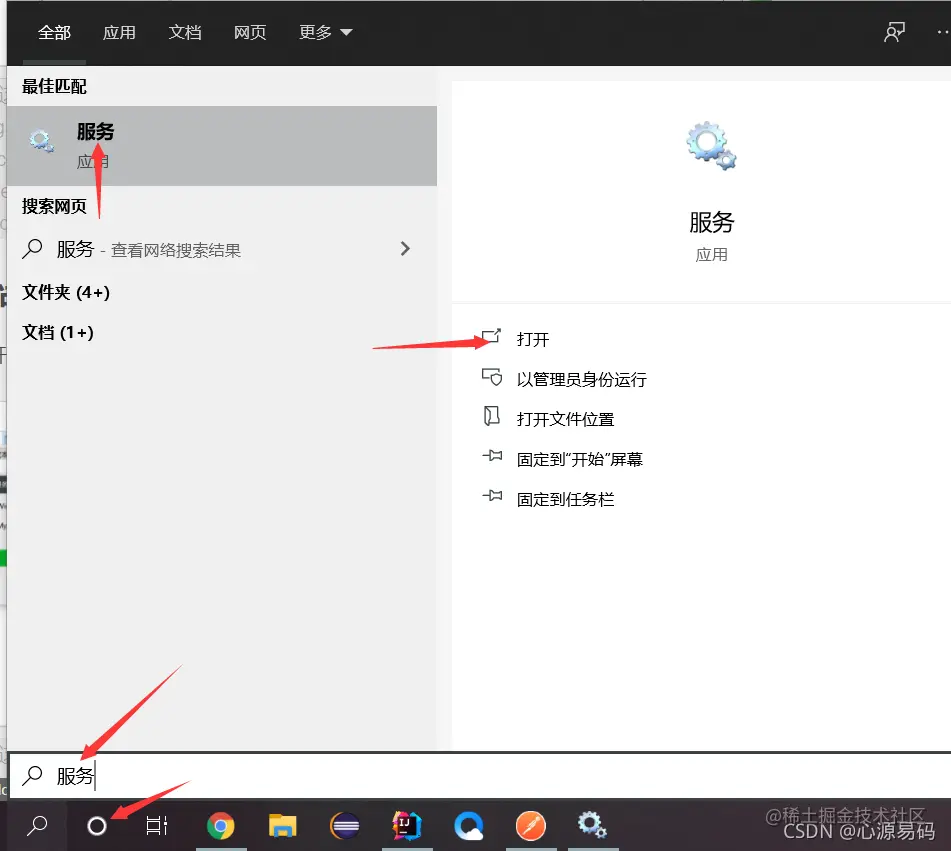Viewport: 951px width, 851px height.
Task: Click 以管理员身份运行 for 服务
Action: click(582, 379)
